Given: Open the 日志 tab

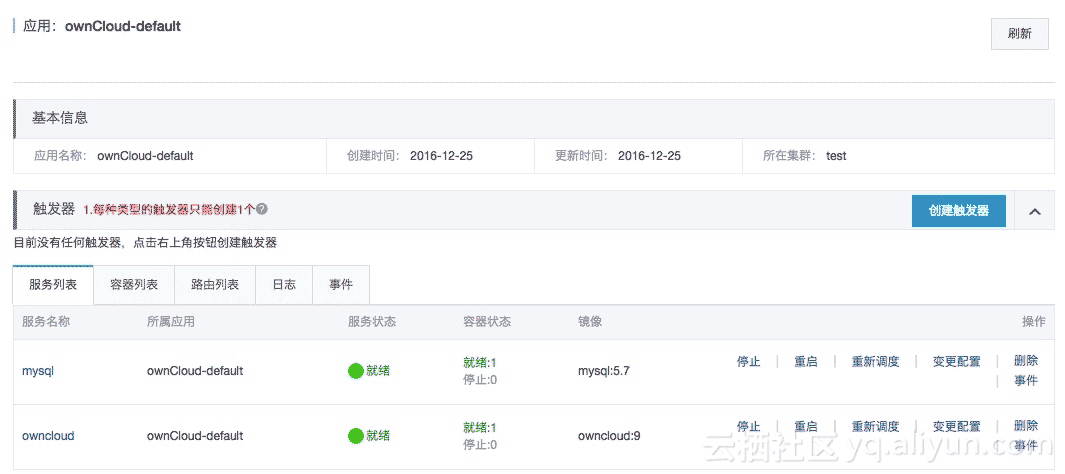Looking at the screenshot, I should (284, 285).
